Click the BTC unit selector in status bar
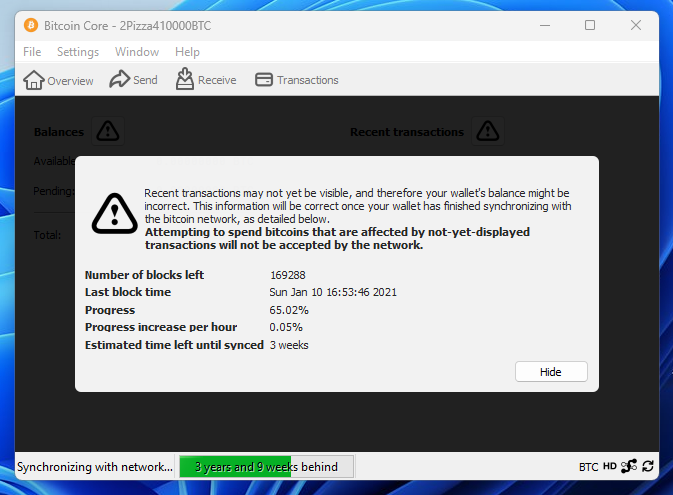673x495 pixels. (588, 467)
